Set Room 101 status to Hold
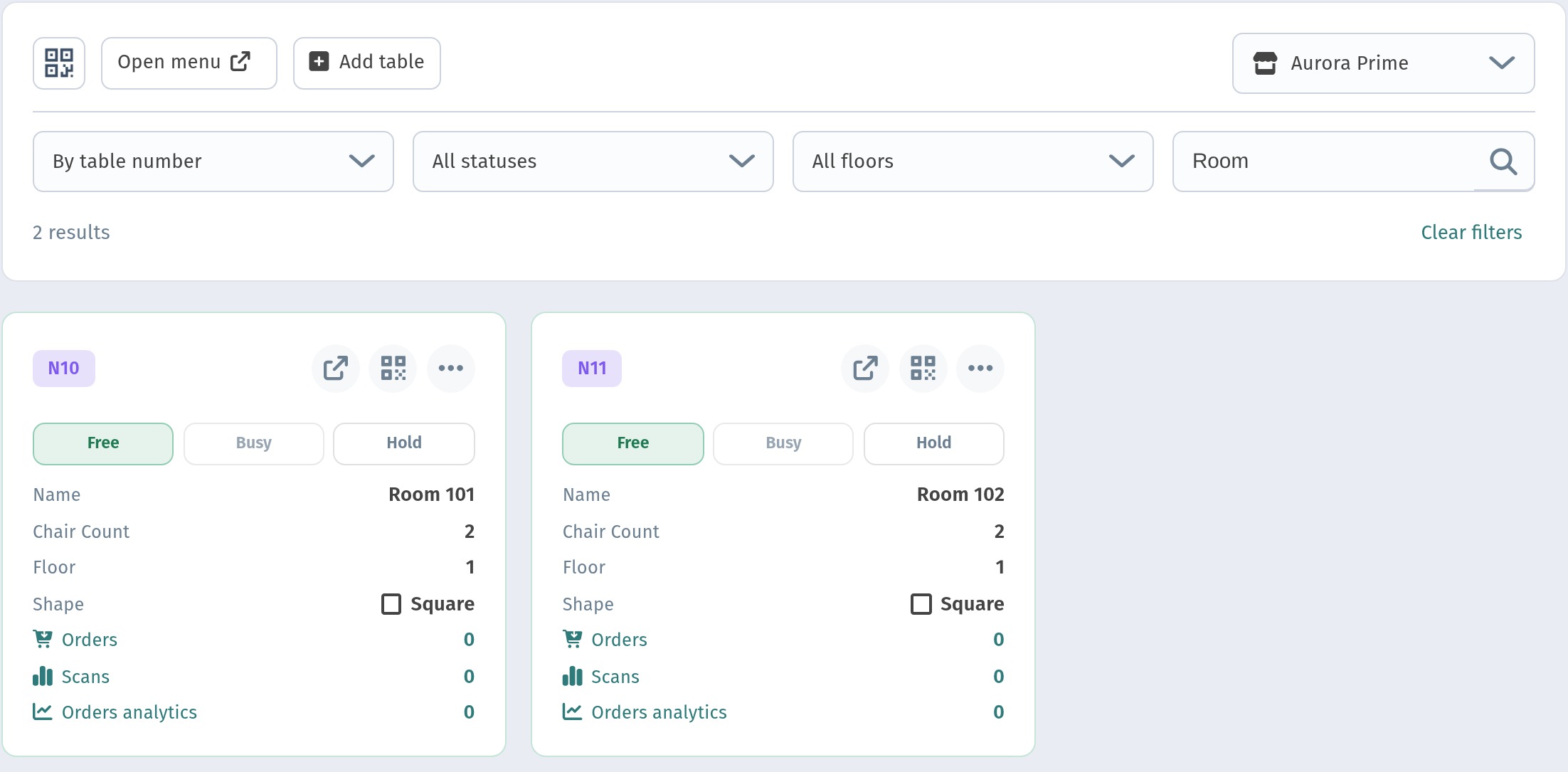Viewport: 1568px width, 772px height. point(404,444)
